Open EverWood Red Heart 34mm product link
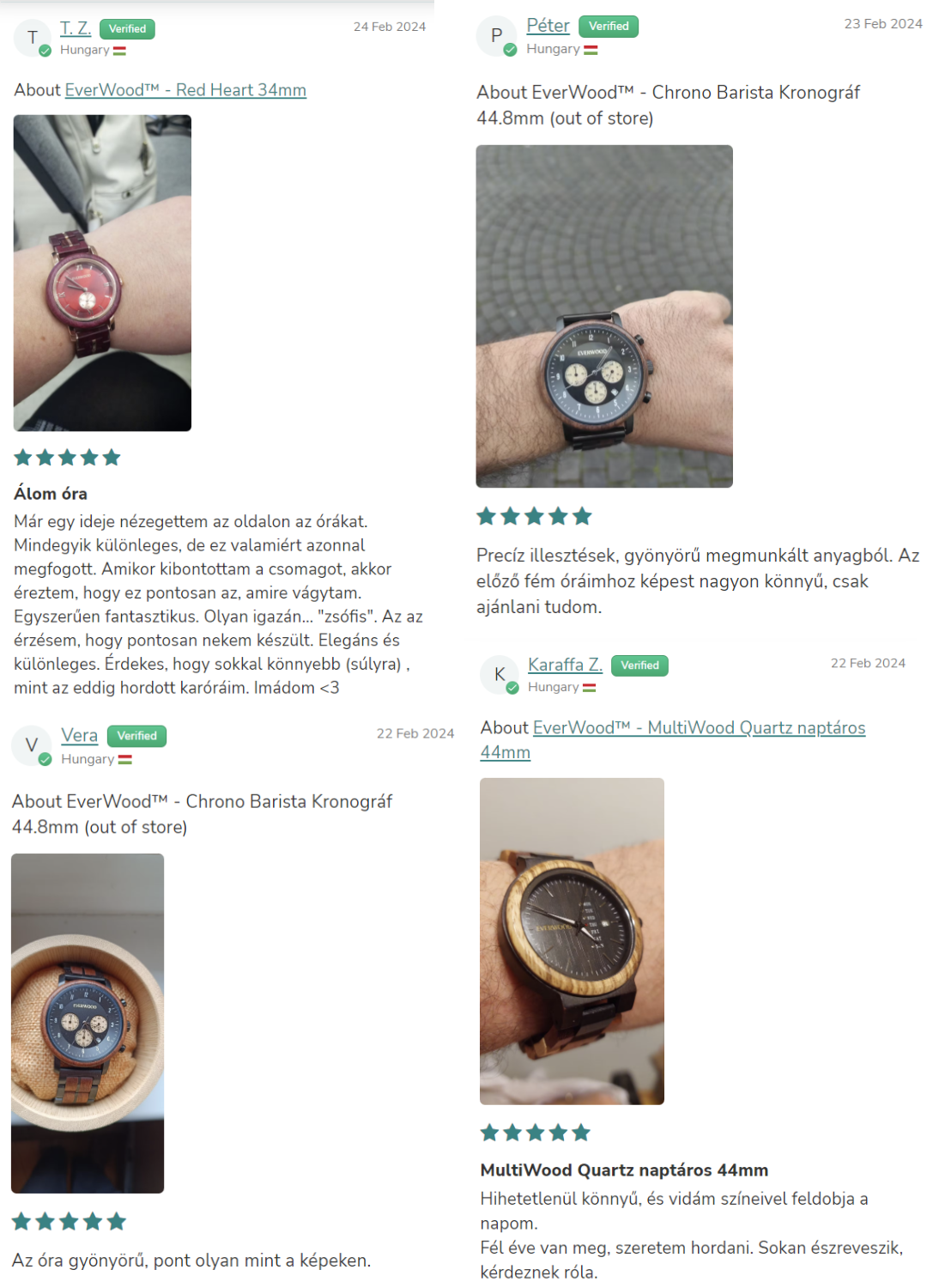 pyautogui.click(x=185, y=90)
